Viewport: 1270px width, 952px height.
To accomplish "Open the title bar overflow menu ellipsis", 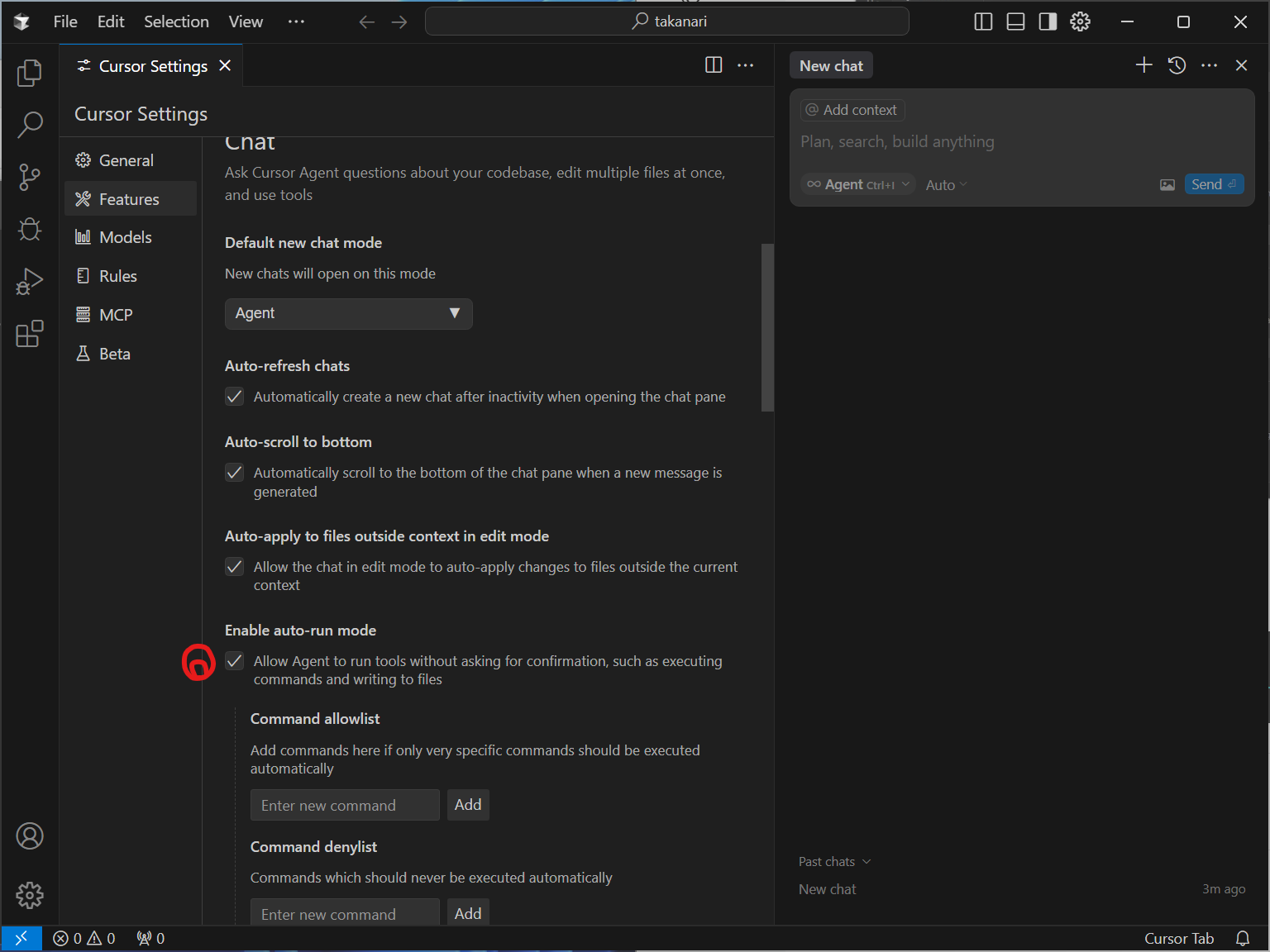I will (296, 21).
